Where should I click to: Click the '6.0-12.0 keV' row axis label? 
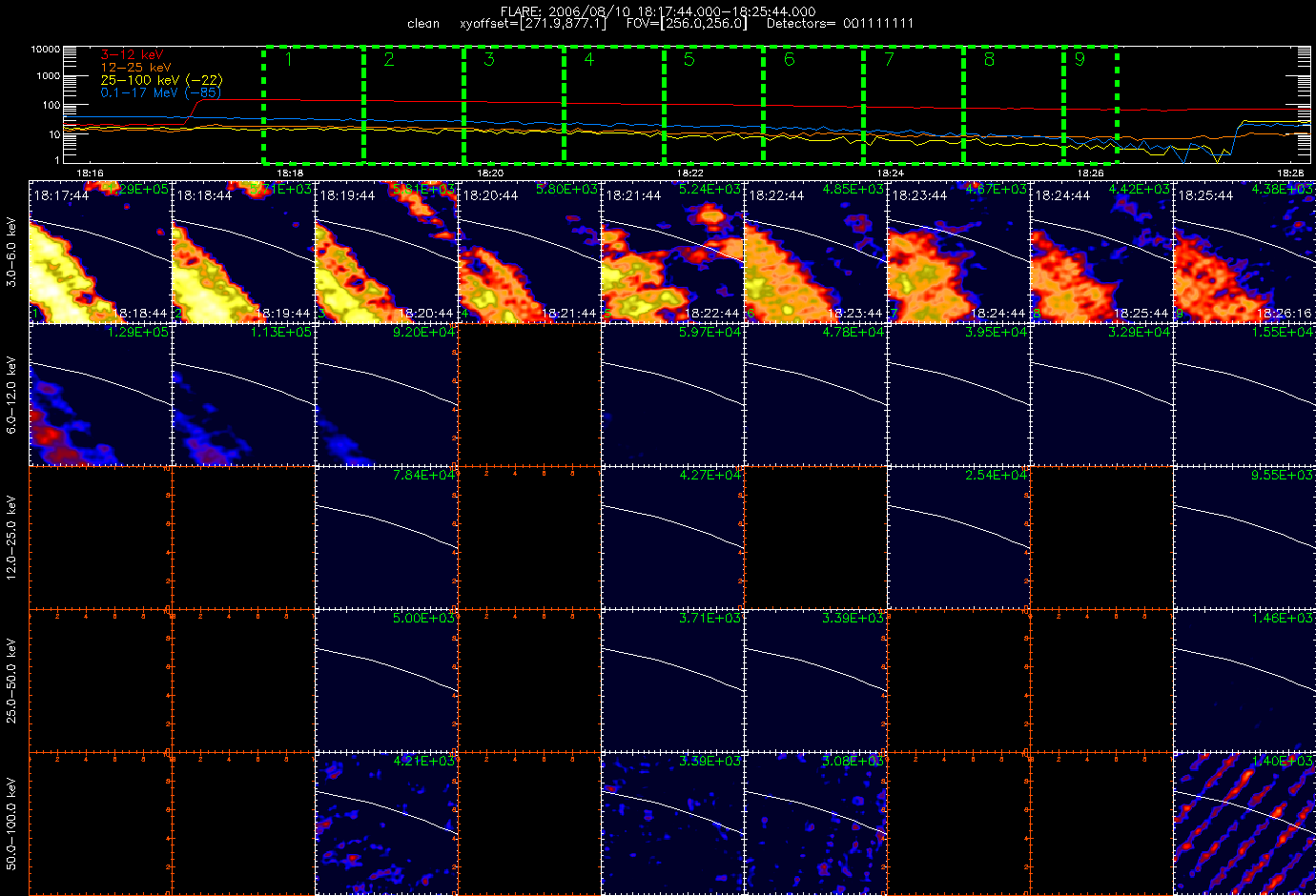click(x=11, y=395)
